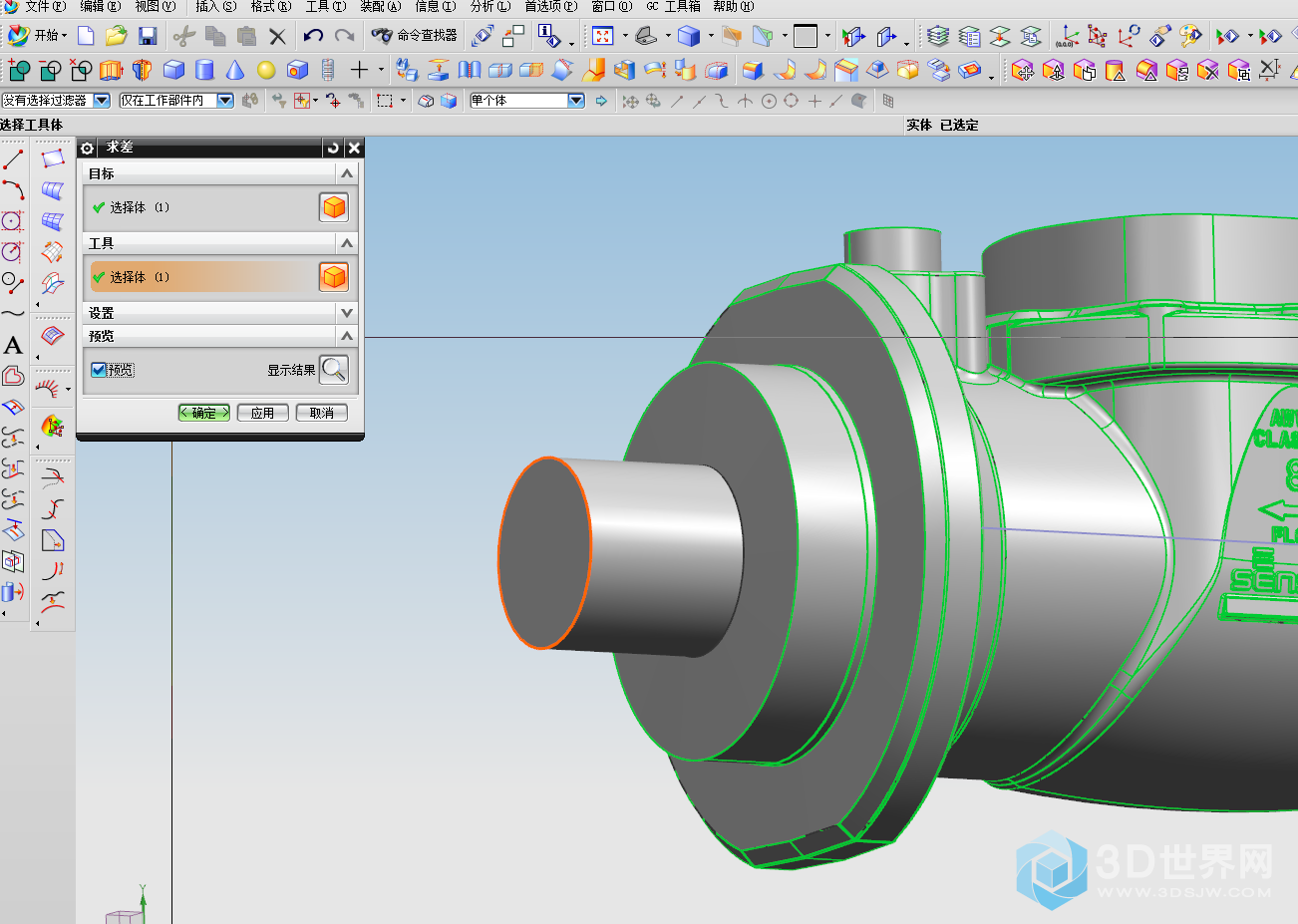
Task: Click target body select cube button
Action: pyautogui.click(x=334, y=207)
